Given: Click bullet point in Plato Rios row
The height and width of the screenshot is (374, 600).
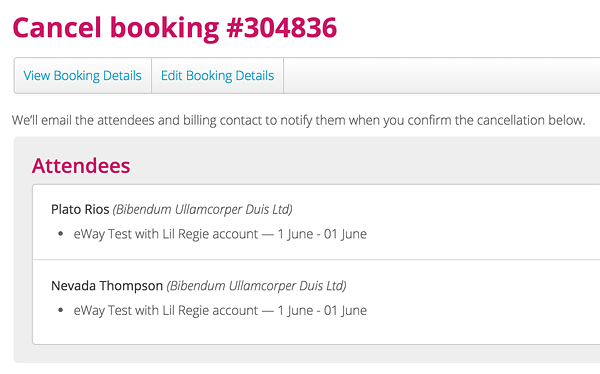Looking at the screenshot, I should (x=60, y=234).
